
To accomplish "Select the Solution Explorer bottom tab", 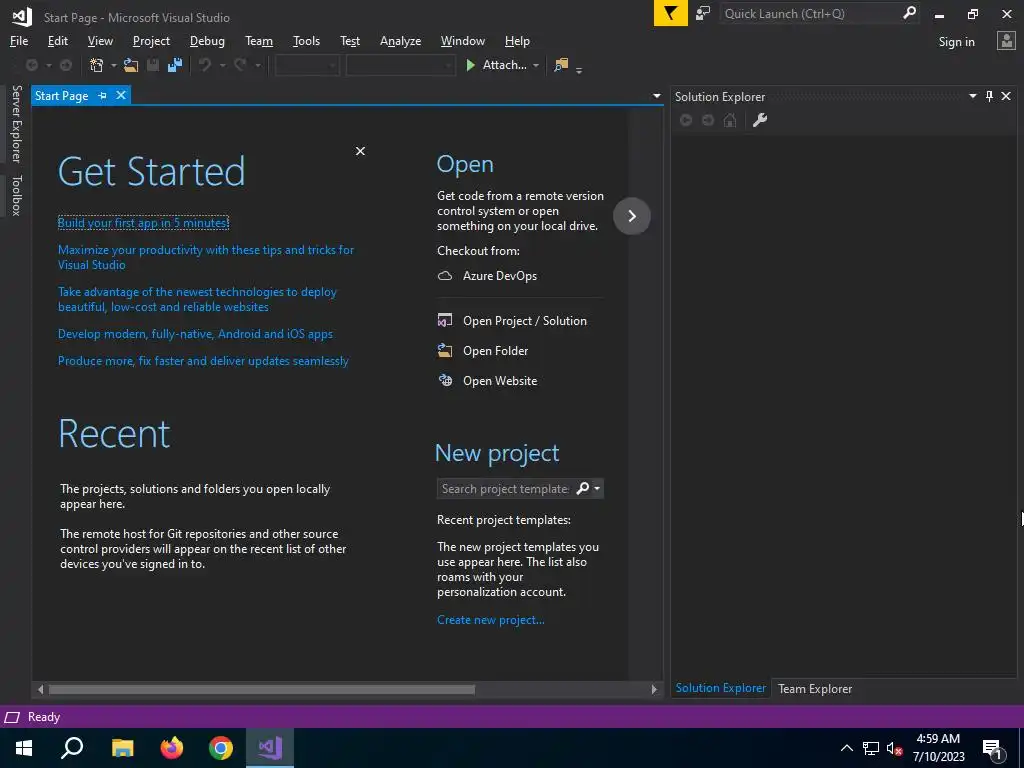I will [720, 688].
